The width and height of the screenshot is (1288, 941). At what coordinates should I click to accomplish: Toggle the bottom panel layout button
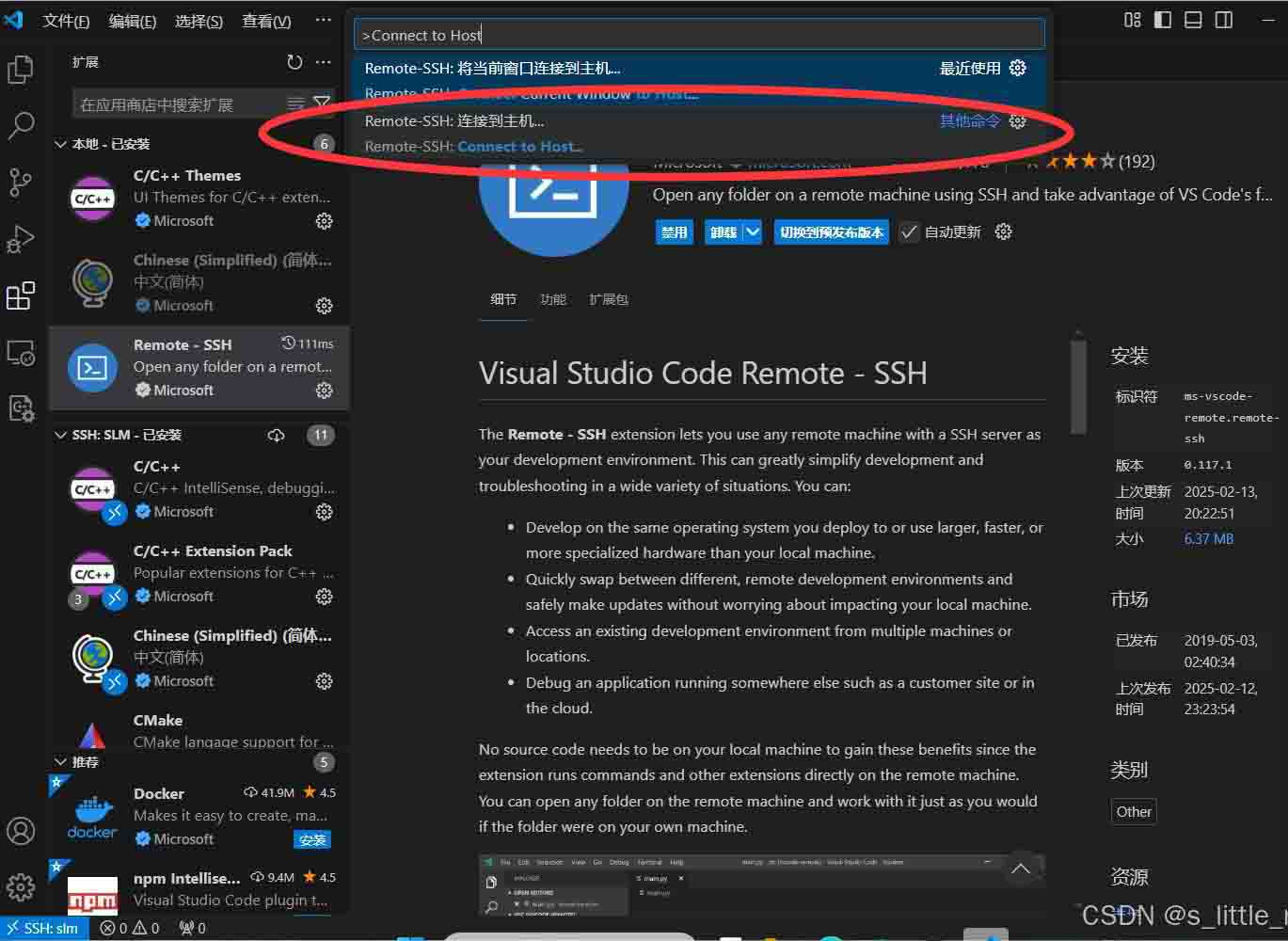pos(1193,20)
